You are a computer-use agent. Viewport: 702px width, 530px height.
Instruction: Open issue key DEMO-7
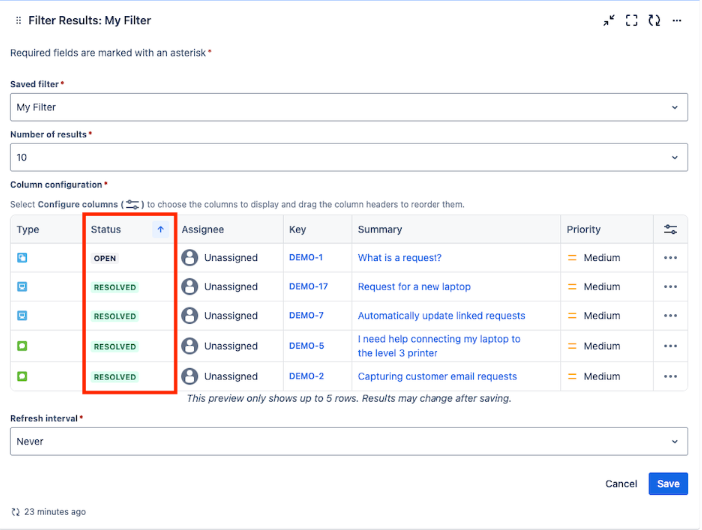click(x=306, y=316)
